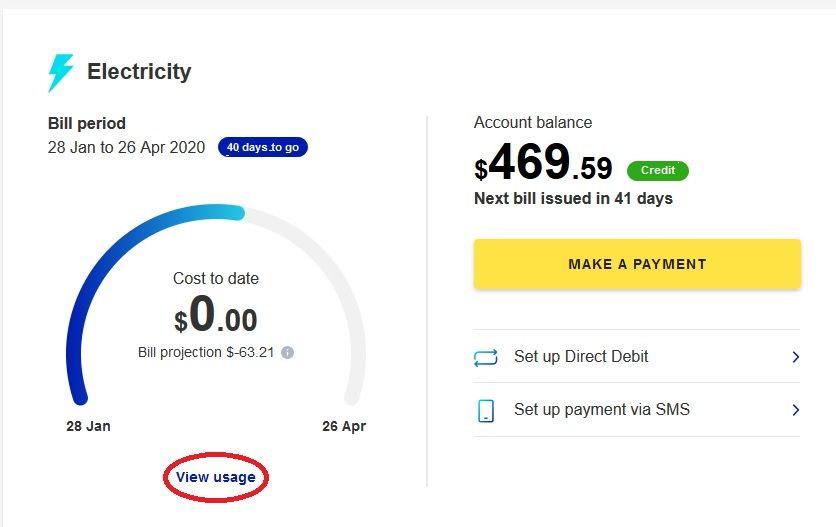Click the 26 Apr end date label

(344, 426)
